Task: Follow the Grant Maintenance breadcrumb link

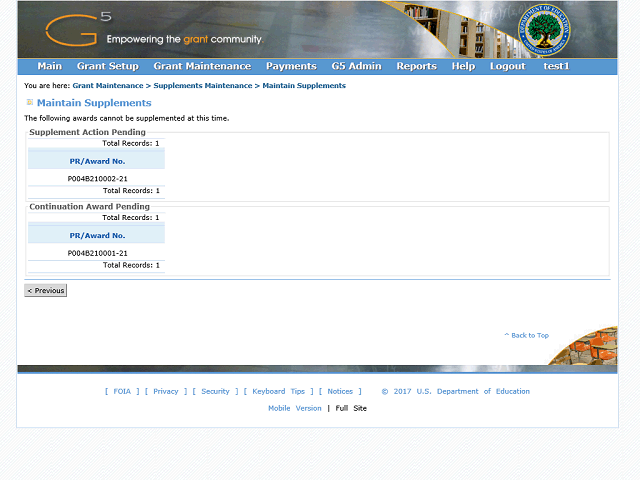Action: (108, 86)
